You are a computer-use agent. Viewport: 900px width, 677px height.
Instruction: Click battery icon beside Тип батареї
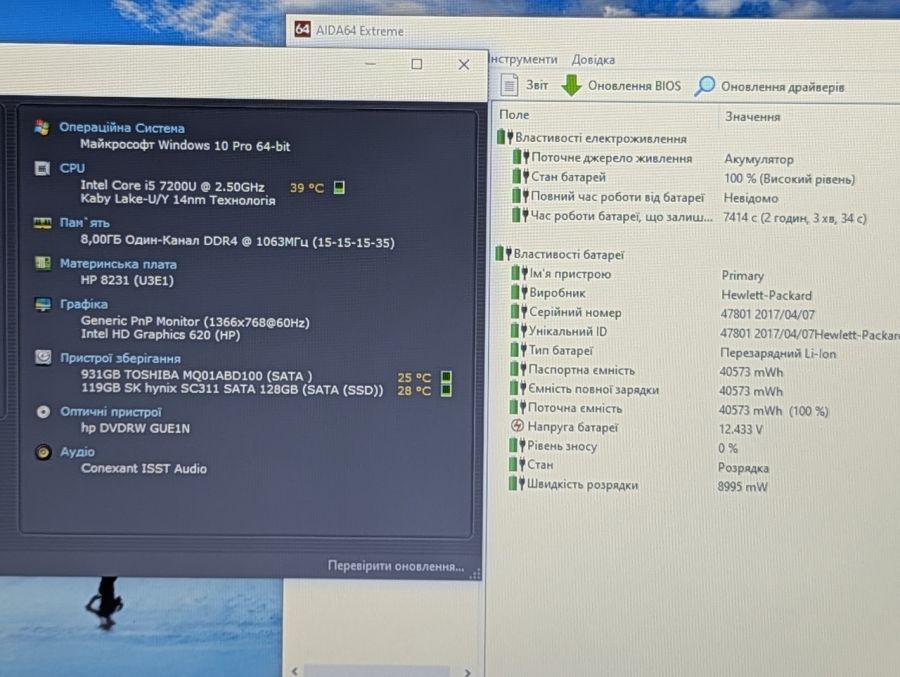(x=518, y=349)
